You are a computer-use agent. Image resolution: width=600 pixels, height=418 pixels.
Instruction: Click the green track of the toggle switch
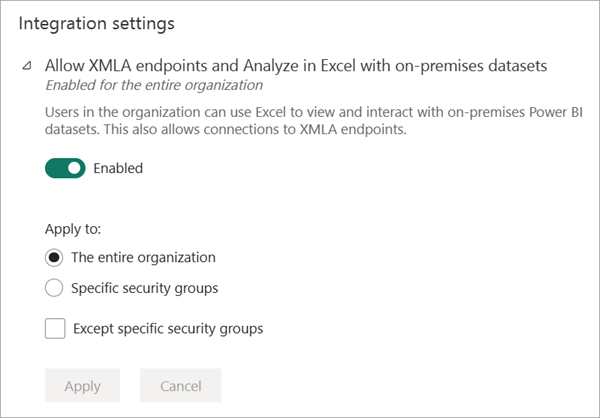(57, 168)
